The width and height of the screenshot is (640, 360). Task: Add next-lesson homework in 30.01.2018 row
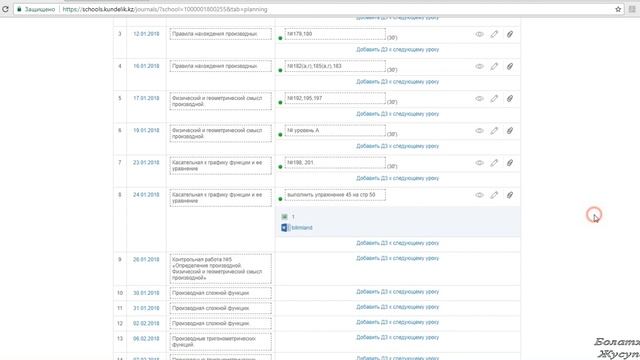pyautogui.click(x=398, y=292)
